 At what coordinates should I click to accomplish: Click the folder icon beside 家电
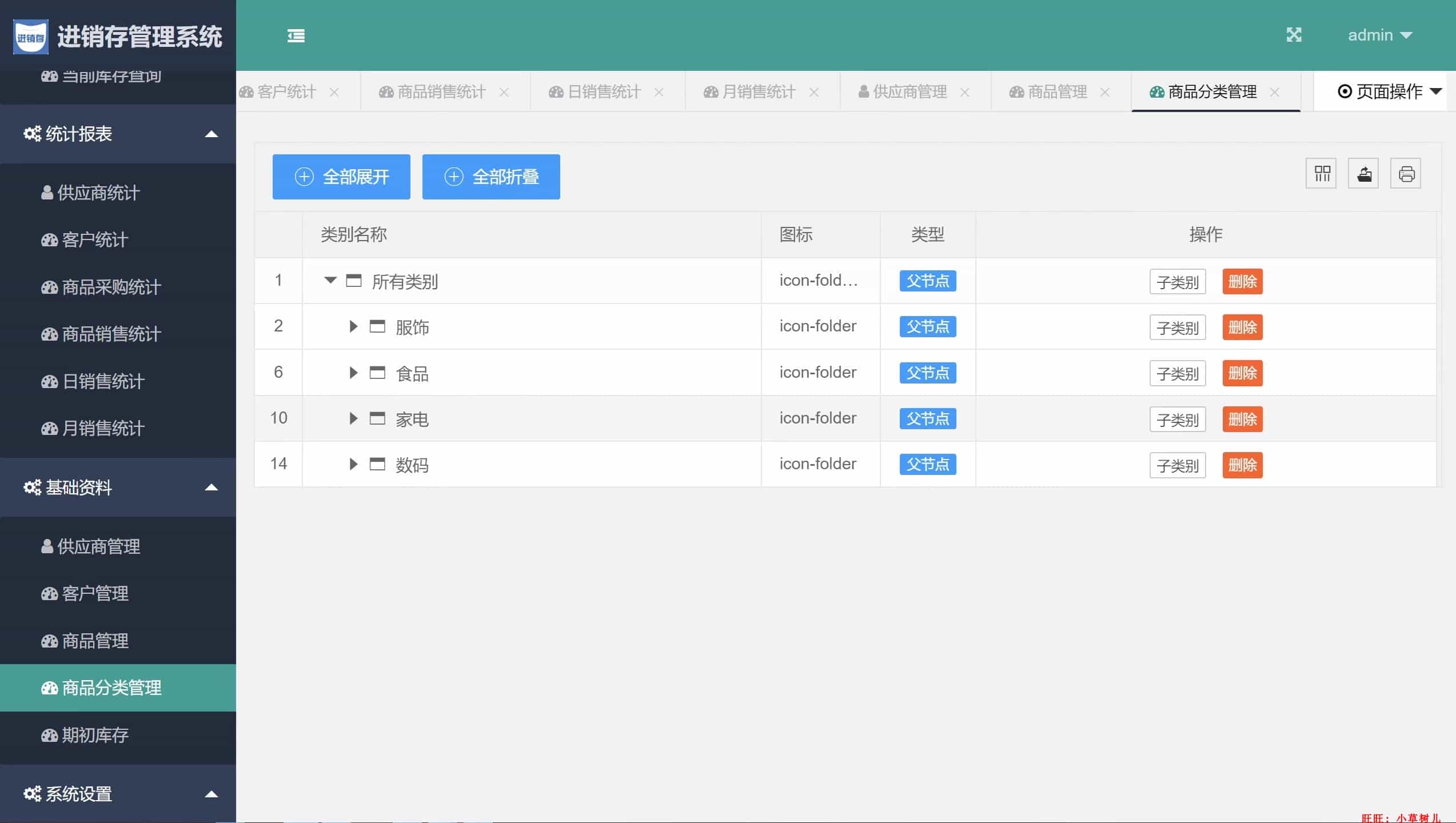pyautogui.click(x=377, y=418)
